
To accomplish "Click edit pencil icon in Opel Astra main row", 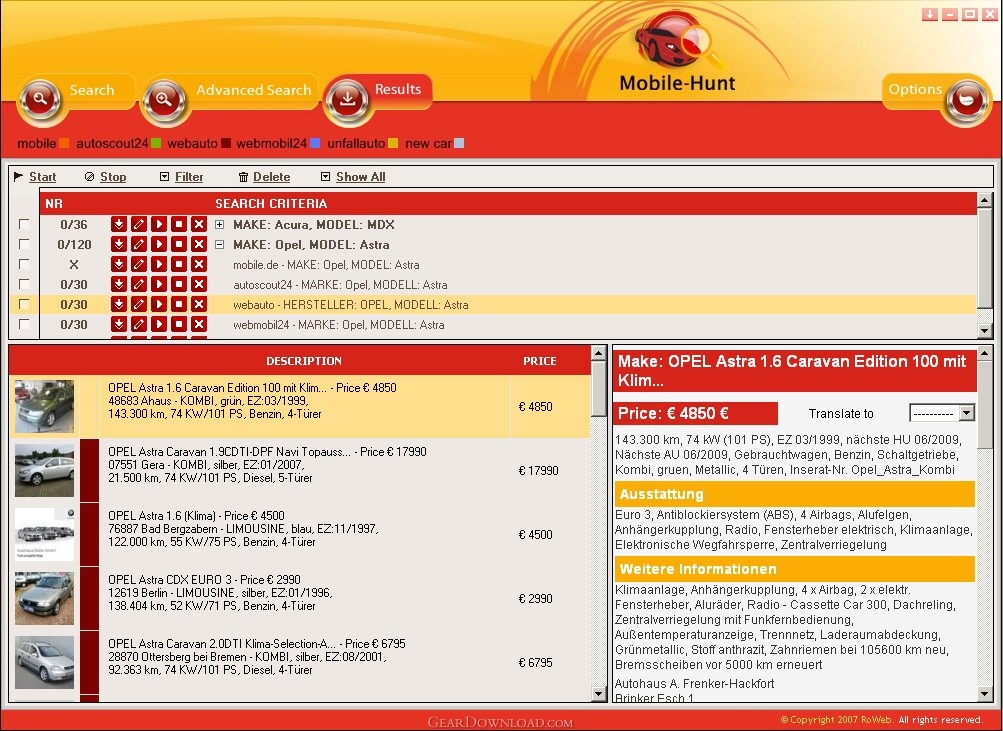I will point(138,244).
